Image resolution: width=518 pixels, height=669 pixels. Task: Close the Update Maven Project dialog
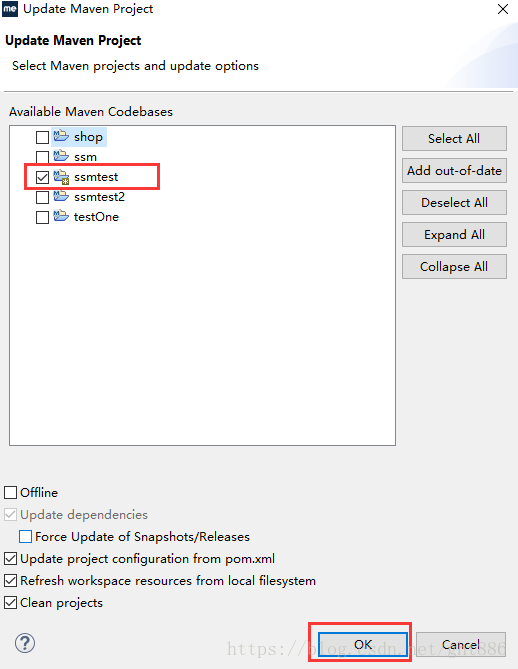(503, 9)
